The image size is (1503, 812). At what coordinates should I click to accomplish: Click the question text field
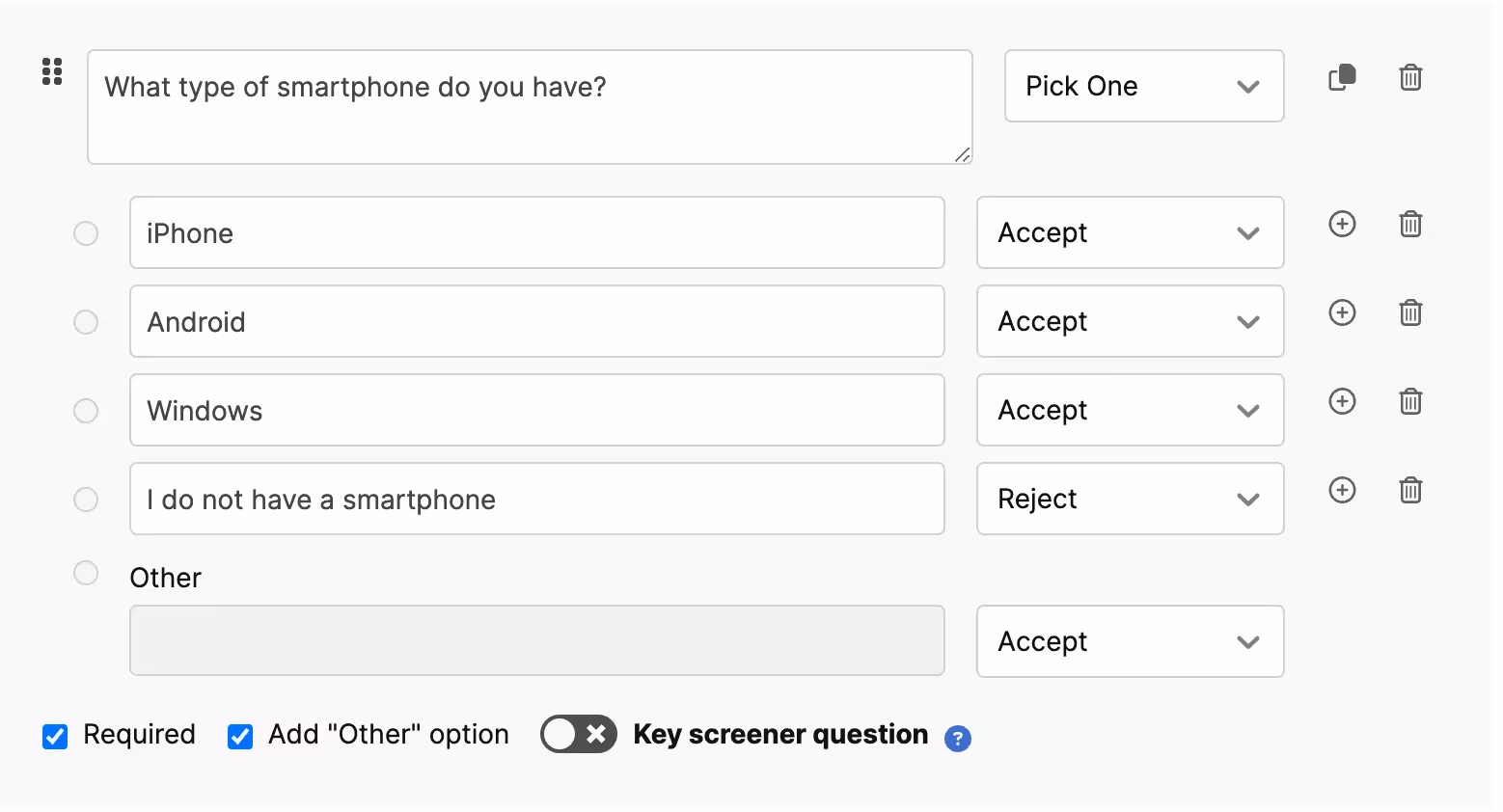click(529, 107)
